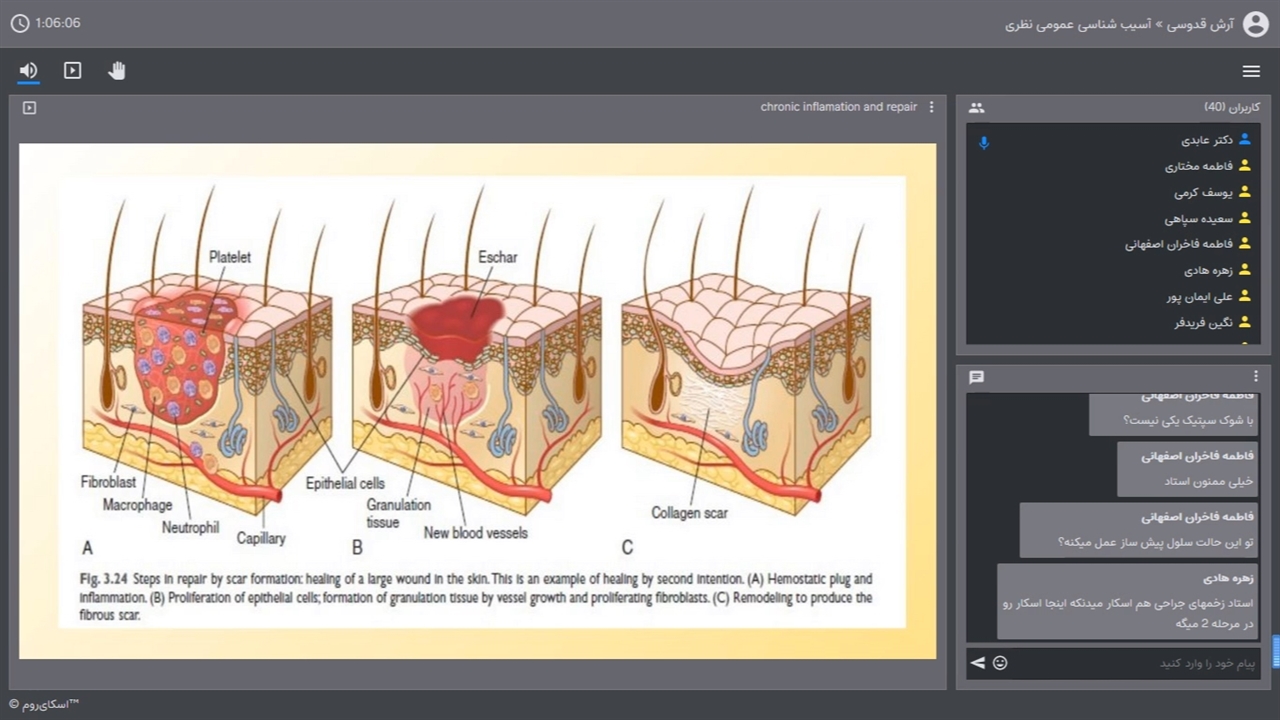Toggle دکتر عابدی's microphone icon
The height and width of the screenshot is (720, 1280).
(984, 143)
